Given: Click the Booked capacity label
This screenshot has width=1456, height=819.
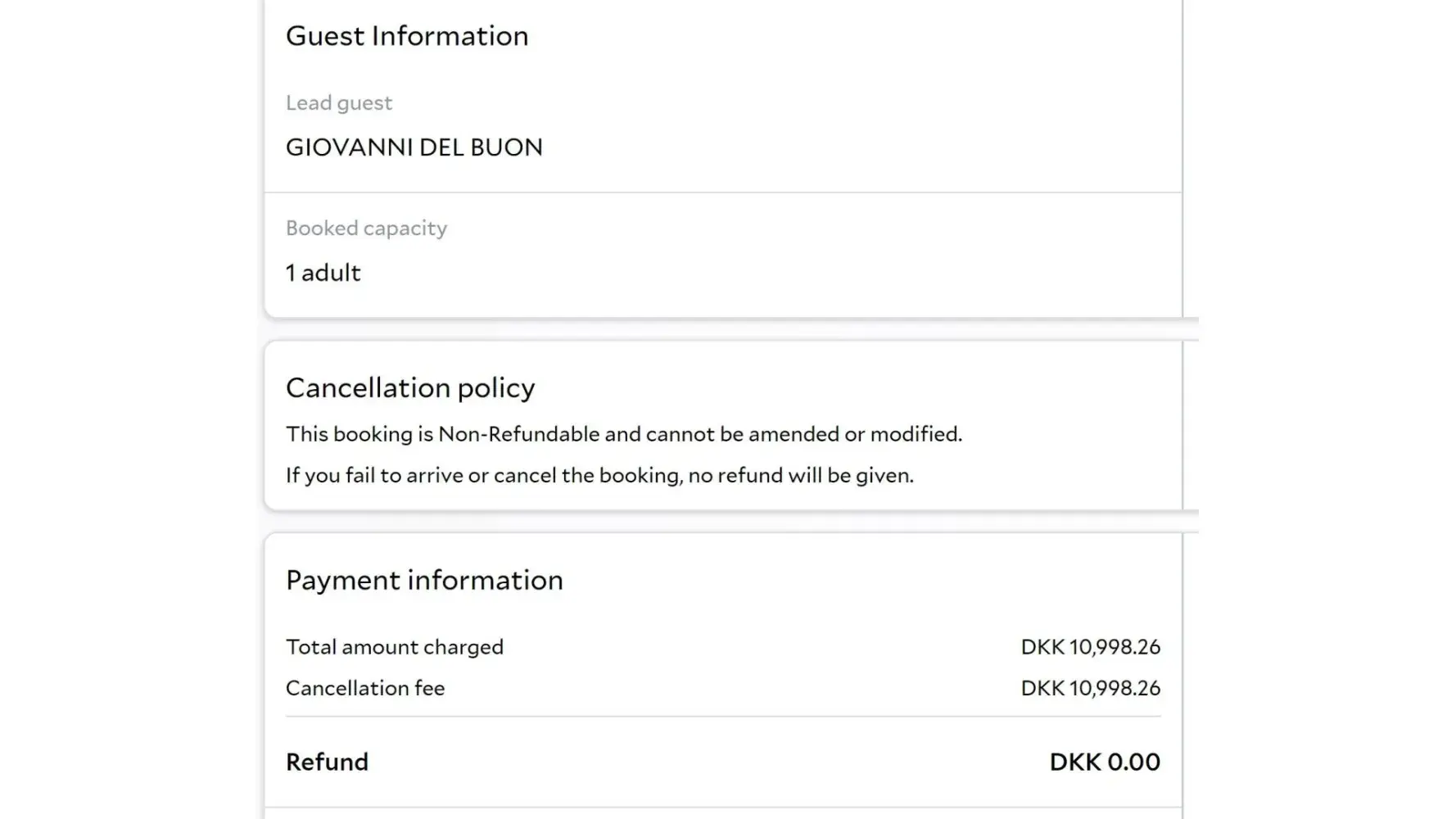Looking at the screenshot, I should (x=366, y=229).
